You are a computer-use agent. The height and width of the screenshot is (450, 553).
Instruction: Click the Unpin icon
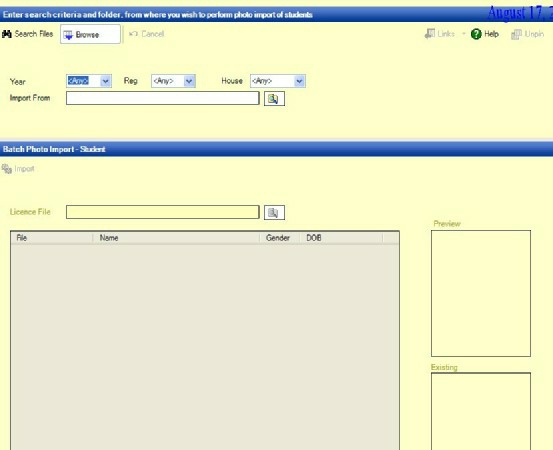(516, 34)
